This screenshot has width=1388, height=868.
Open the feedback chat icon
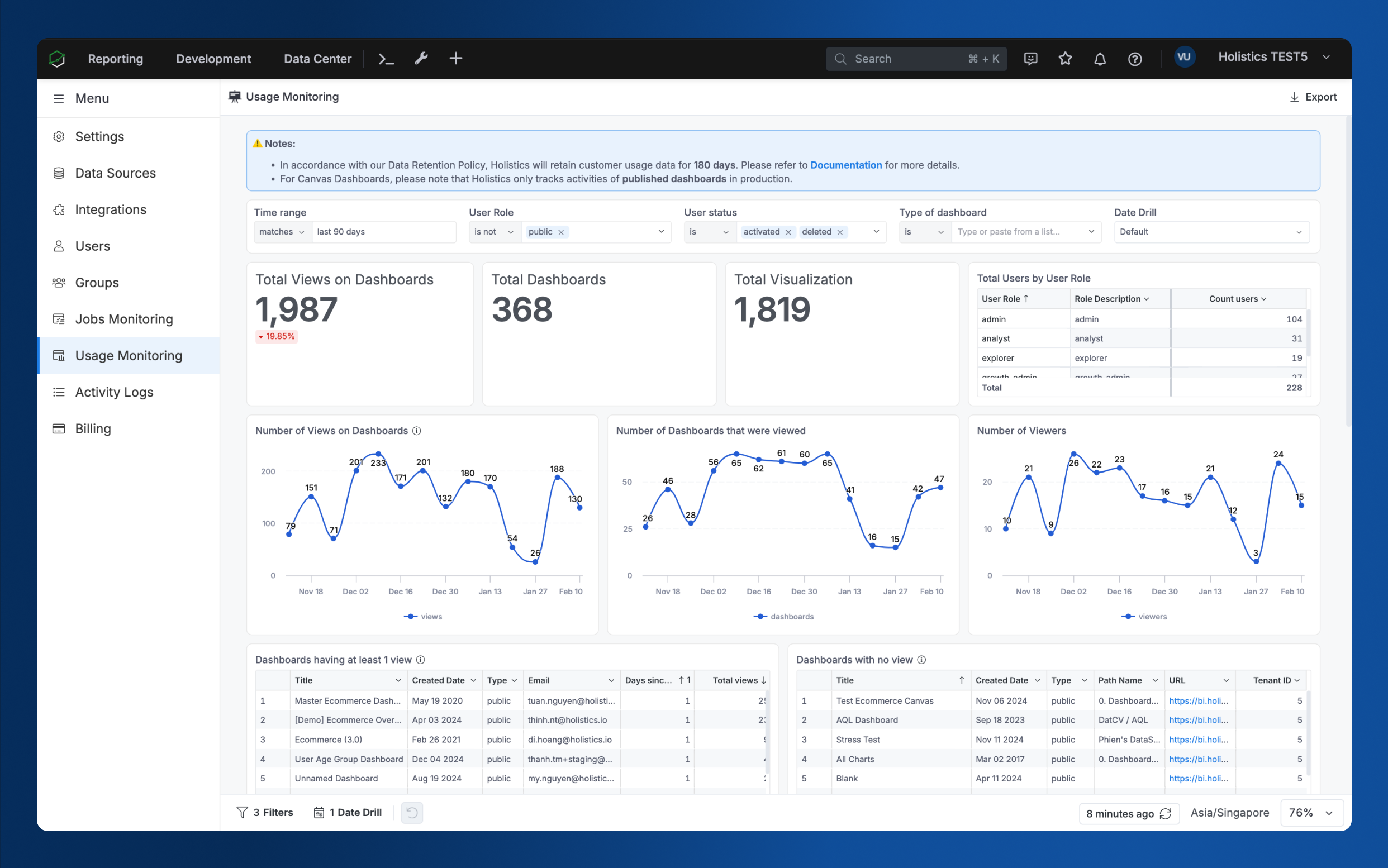tap(1030, 59)
